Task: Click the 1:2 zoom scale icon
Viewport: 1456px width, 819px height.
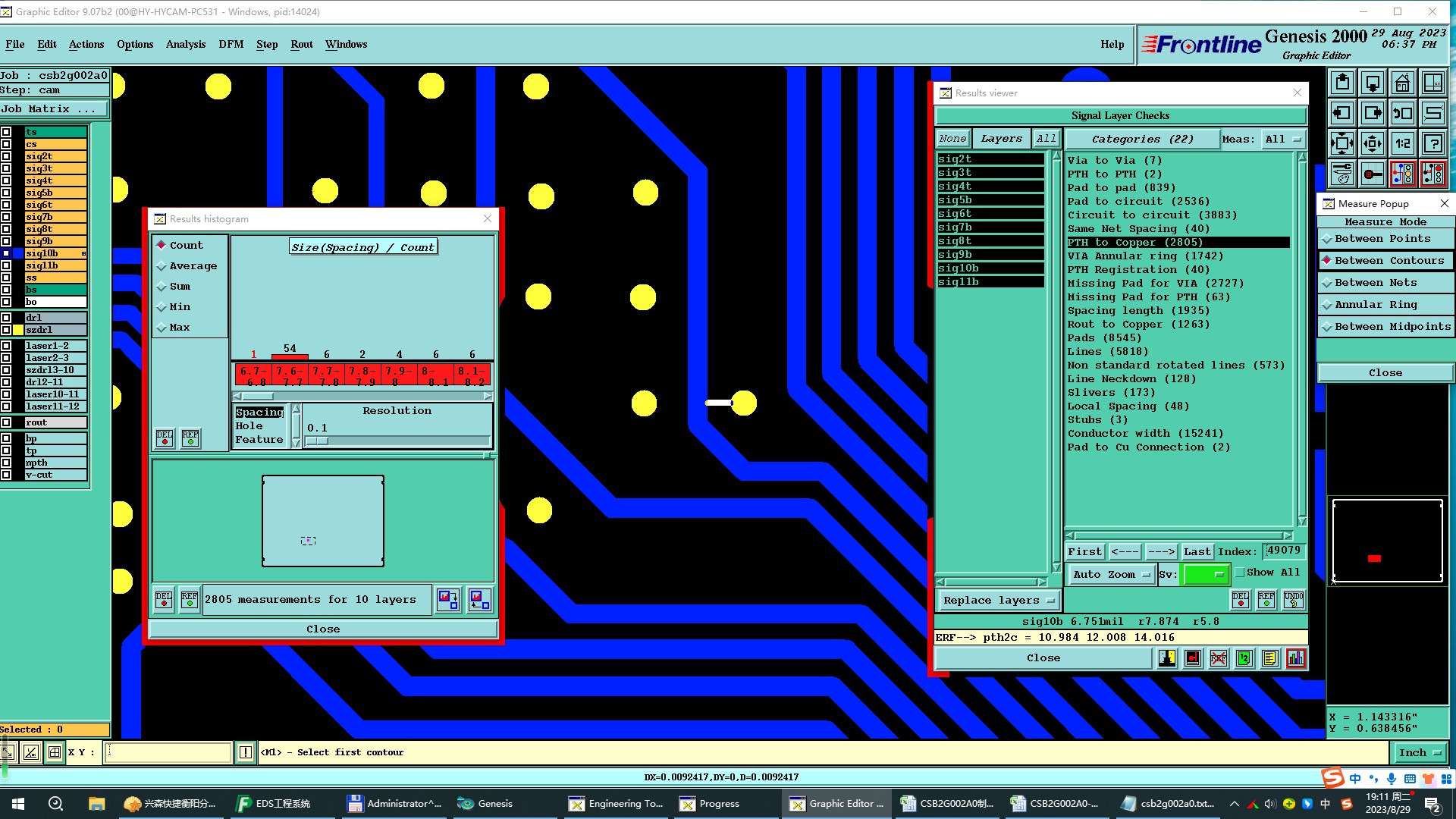Action: (x=1402, y=143)
